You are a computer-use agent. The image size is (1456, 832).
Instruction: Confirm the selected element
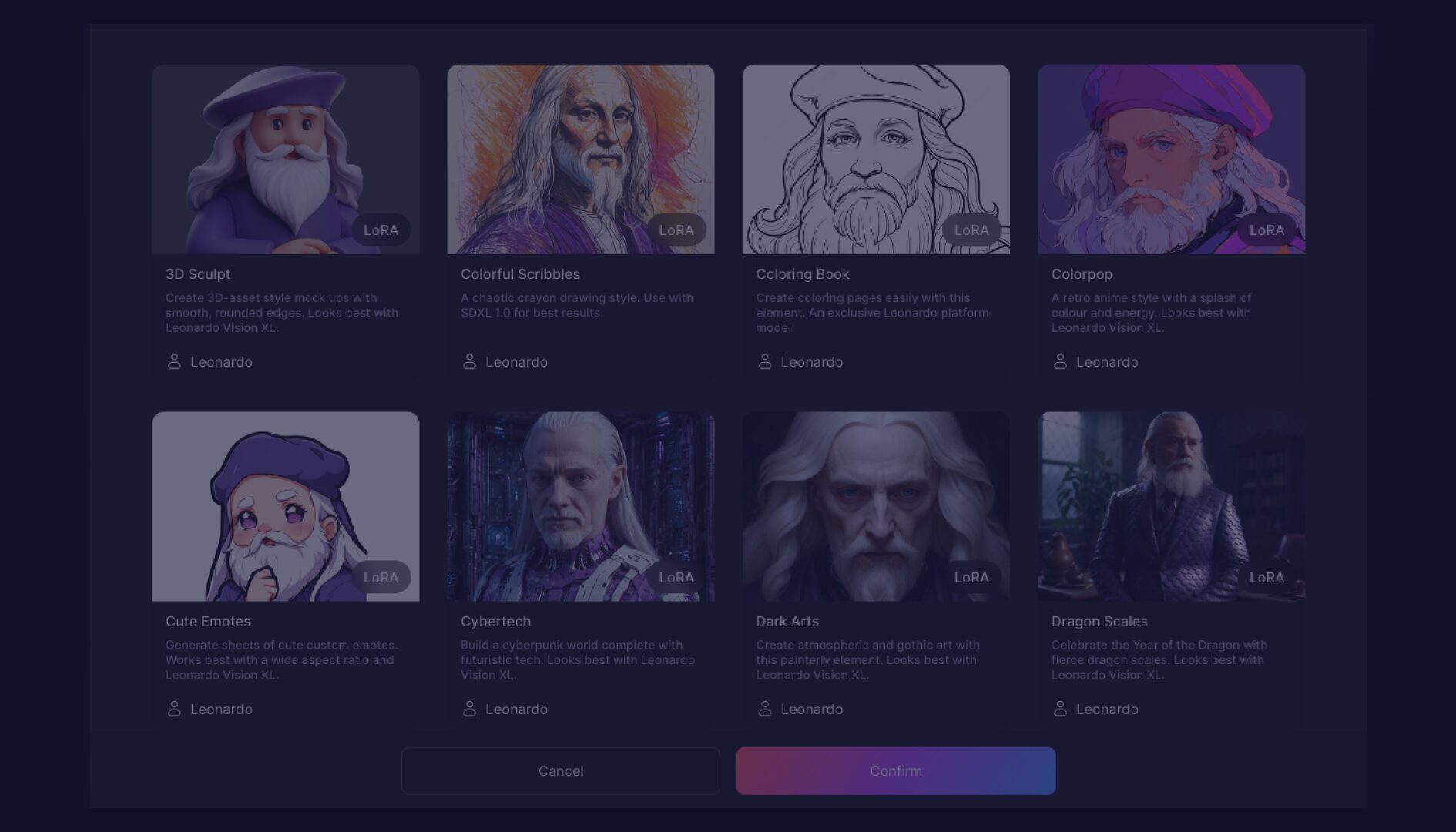click(x=895, y=770)
